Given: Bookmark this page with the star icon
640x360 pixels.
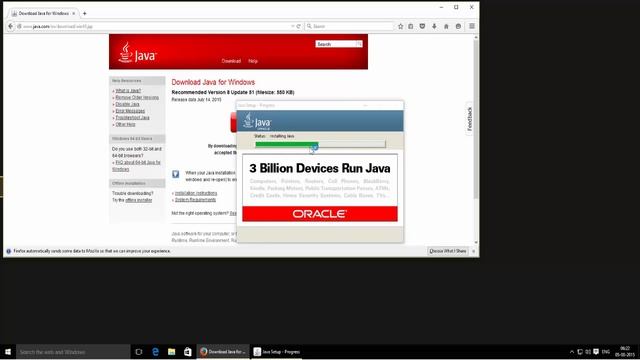Looking at the screenshot, I should (400, 26).
